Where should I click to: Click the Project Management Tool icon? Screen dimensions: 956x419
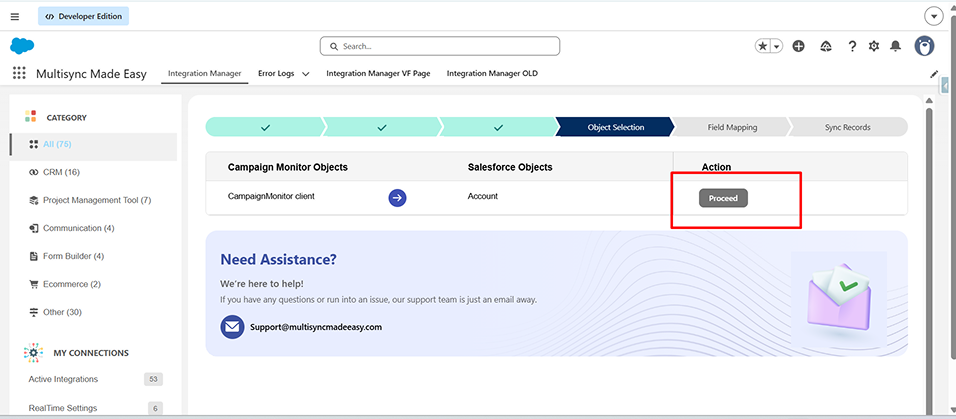(34, 200)
